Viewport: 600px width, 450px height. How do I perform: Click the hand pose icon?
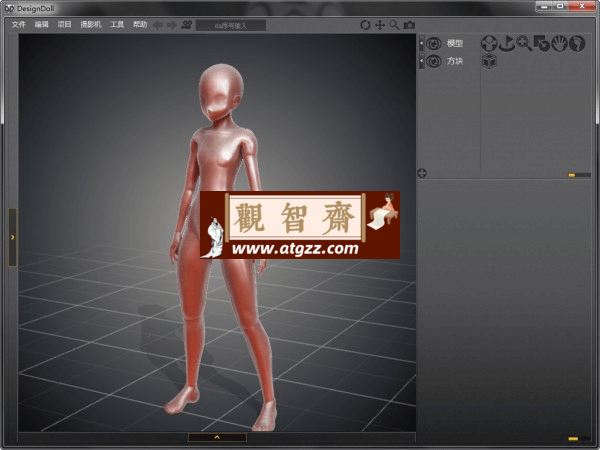(559, 43)
